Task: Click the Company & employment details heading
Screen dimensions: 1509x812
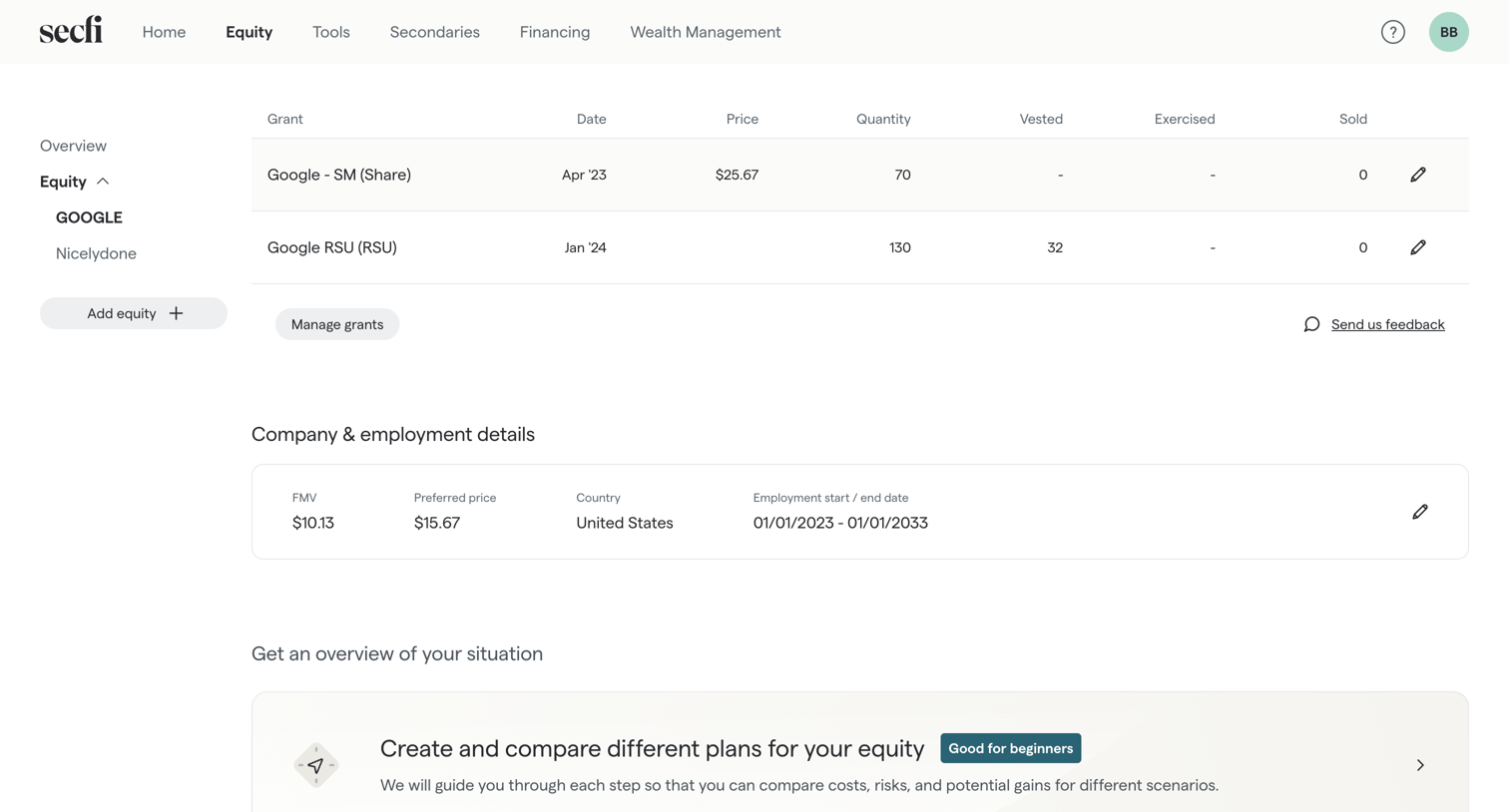Action: [x=393, y=434]
